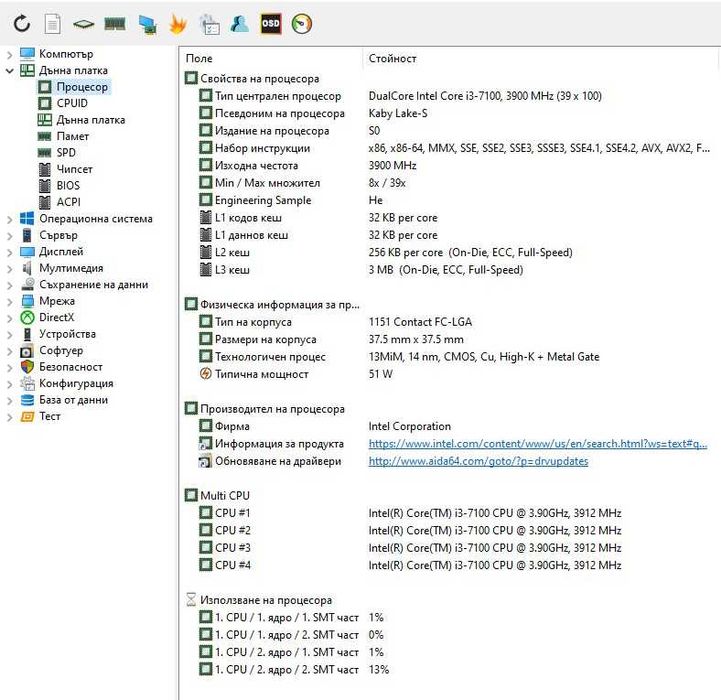Open the gauge benchmark icon
This screenshot has height=700, width=721.
[x=302, y=24]
